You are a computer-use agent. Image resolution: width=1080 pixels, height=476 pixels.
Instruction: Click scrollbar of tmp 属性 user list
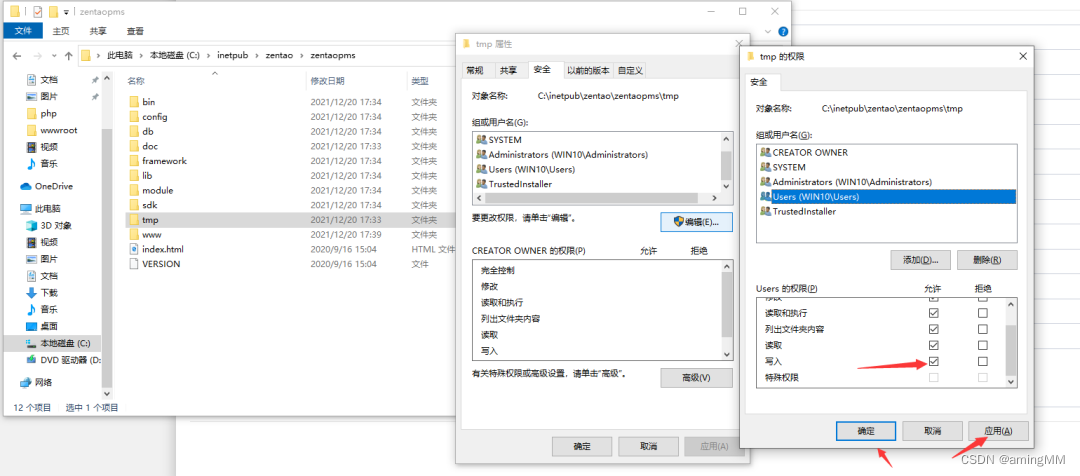(726, 162)
